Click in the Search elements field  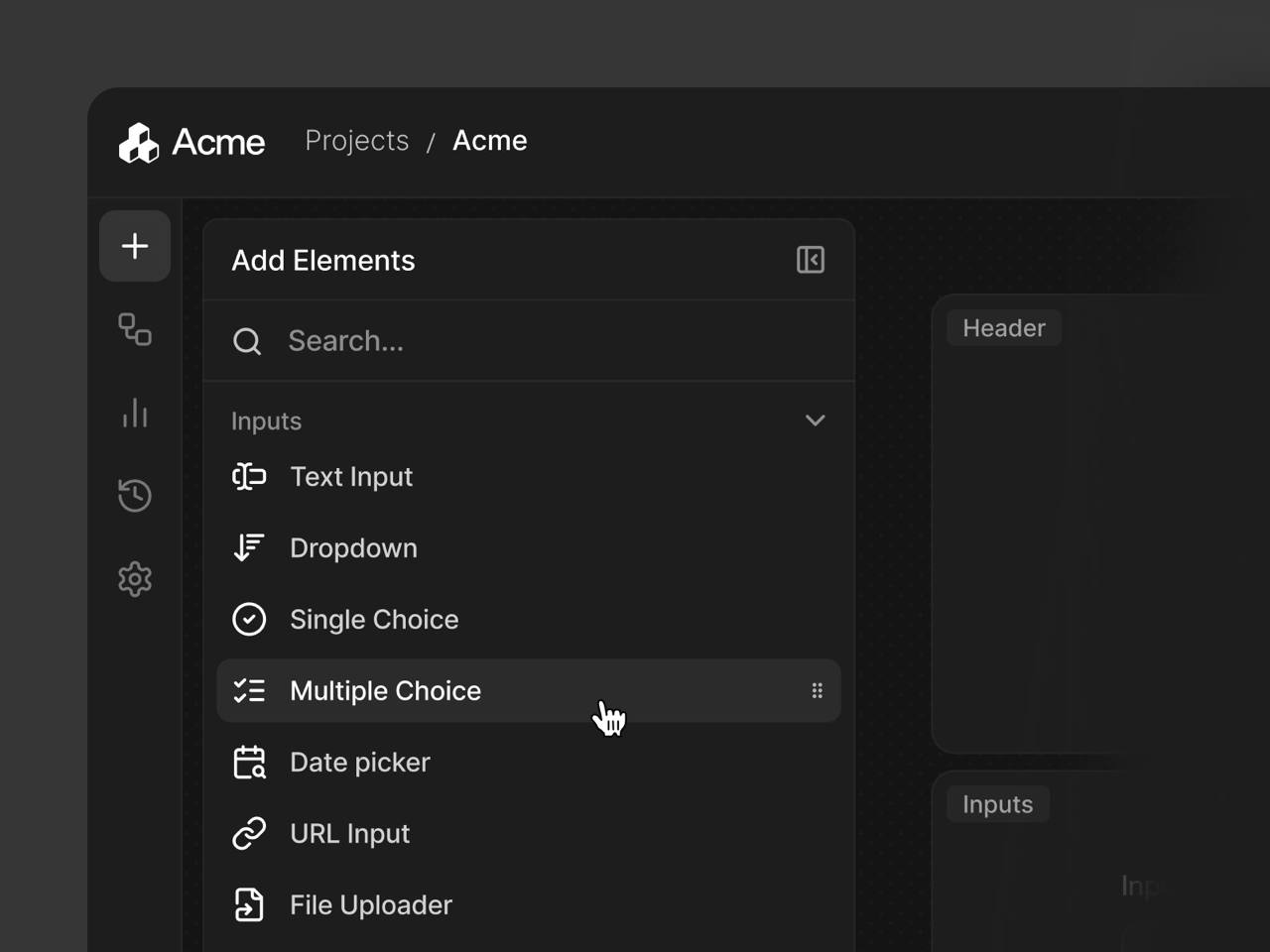(x=529, y=341)
